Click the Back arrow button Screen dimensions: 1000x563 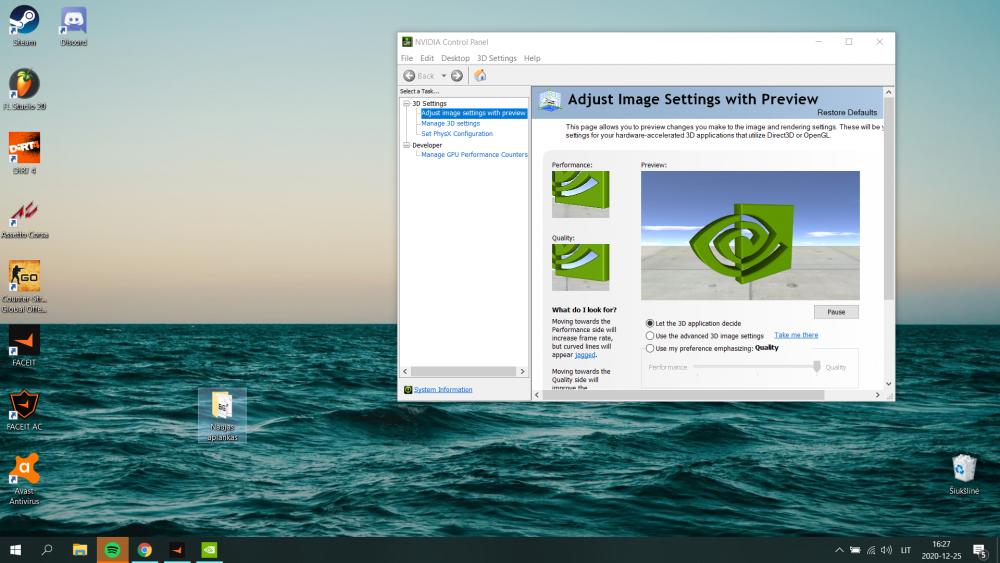(x=410, y=76)
